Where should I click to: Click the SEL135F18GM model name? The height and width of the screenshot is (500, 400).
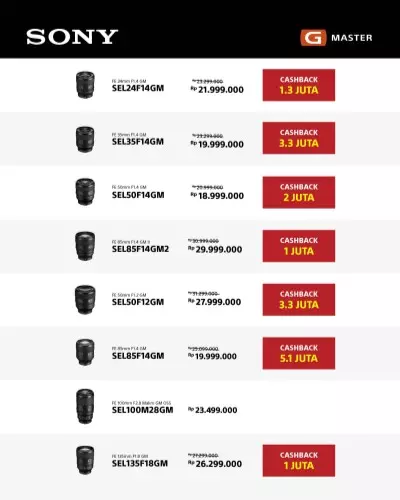tap(140, 463)
